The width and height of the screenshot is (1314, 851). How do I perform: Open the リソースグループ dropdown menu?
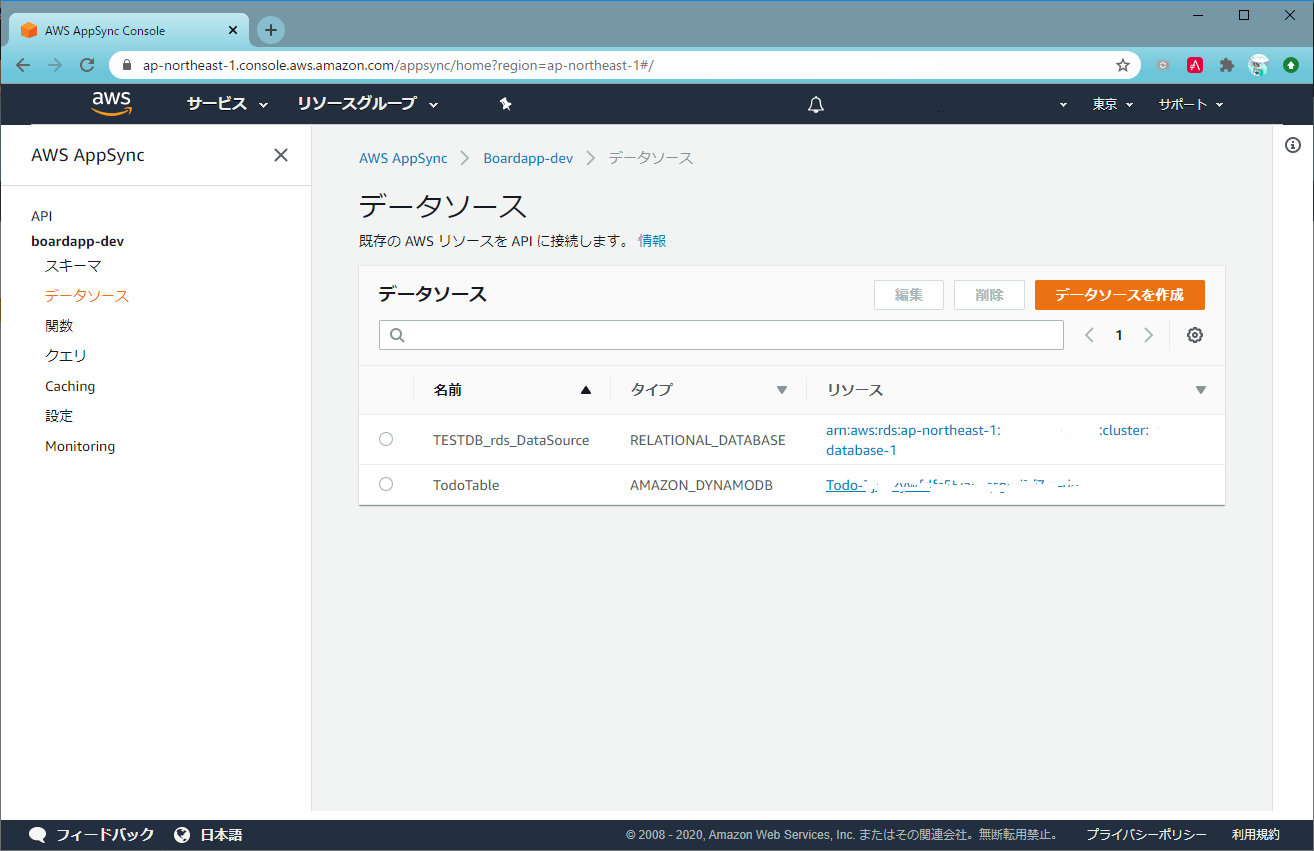368,104
